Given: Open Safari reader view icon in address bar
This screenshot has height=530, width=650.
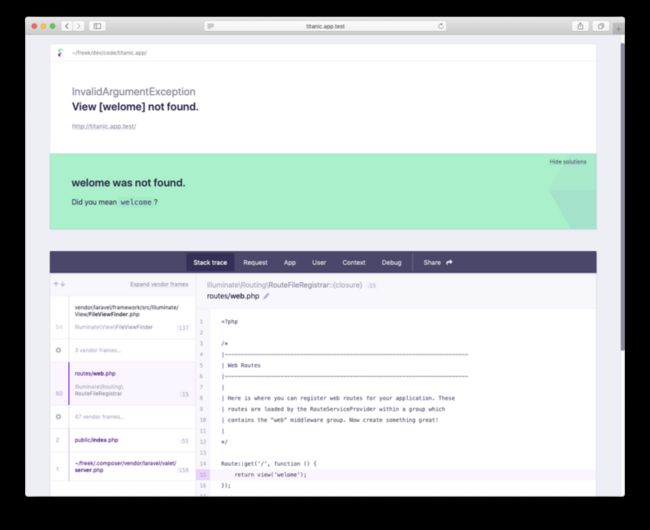Looking at the screenshot, I should (211, 26).
